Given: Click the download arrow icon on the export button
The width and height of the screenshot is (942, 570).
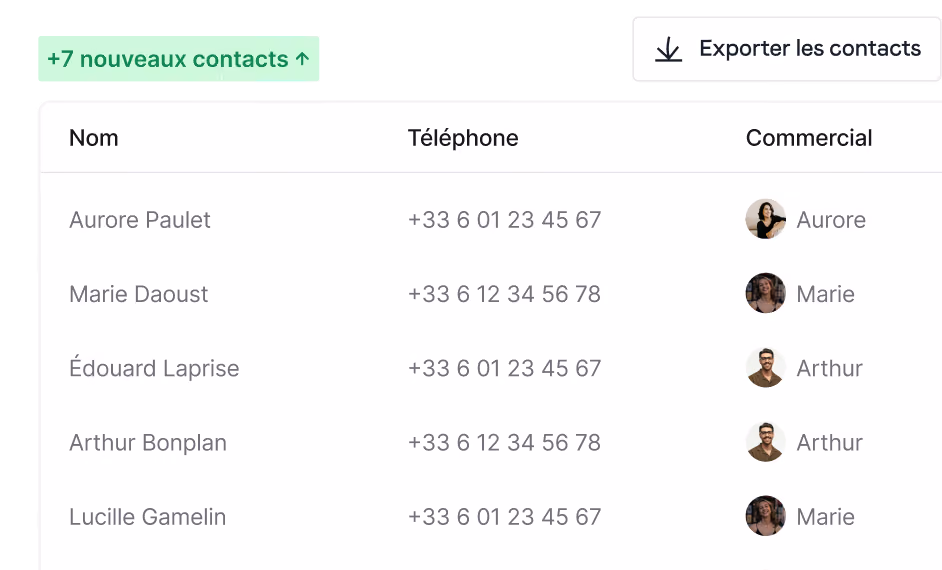Looking at the screenshot, I should coord(668,49).
